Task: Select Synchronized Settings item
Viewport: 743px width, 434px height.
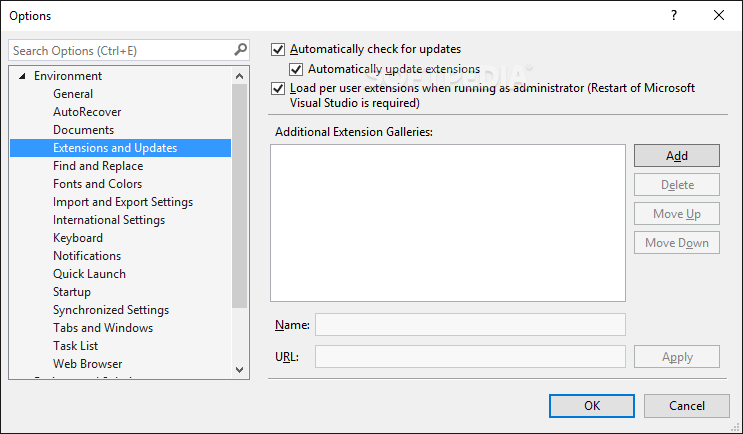Action: click(x=111, y=310)
